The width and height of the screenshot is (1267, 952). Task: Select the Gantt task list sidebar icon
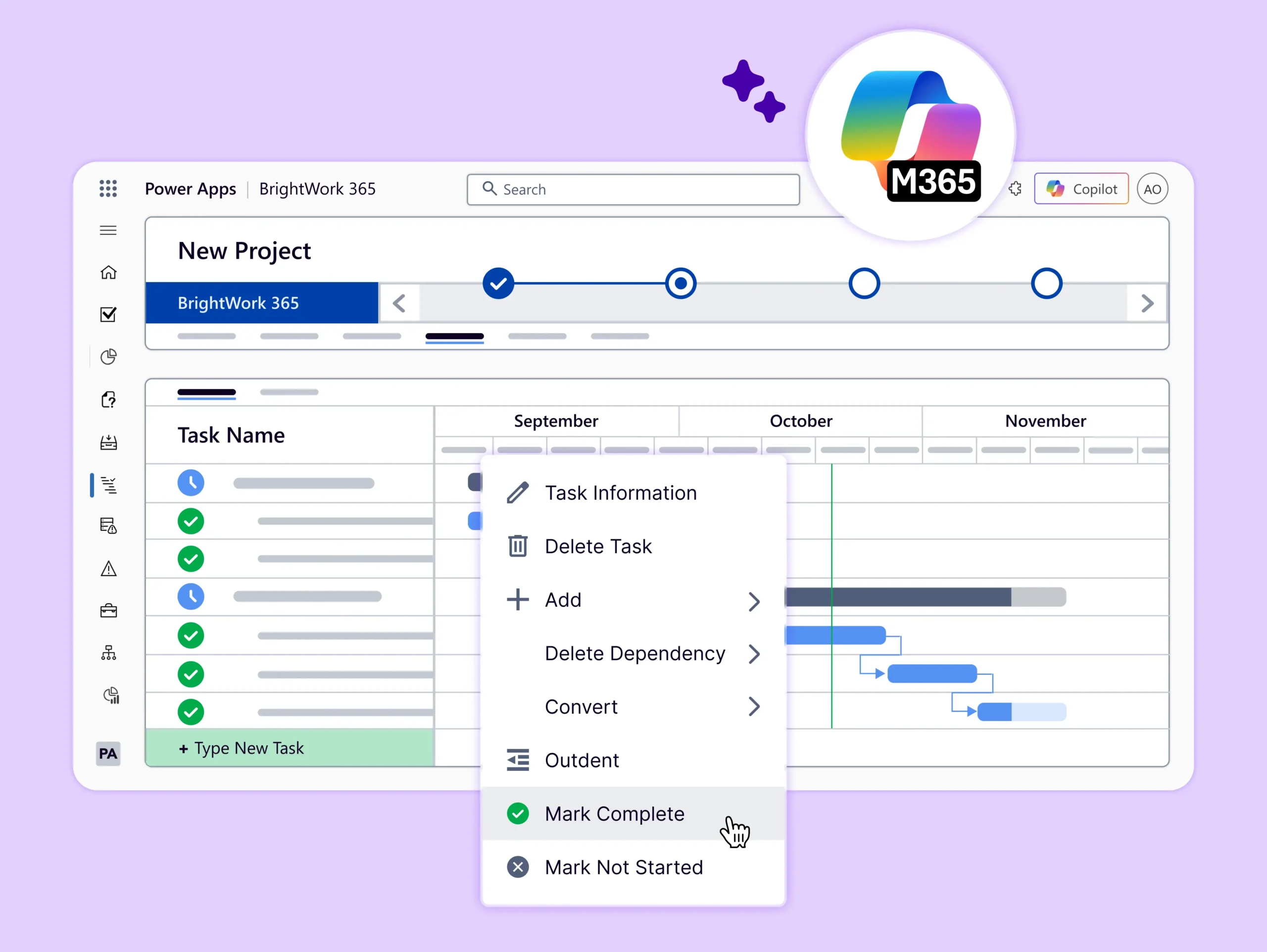tap(108, 485)
